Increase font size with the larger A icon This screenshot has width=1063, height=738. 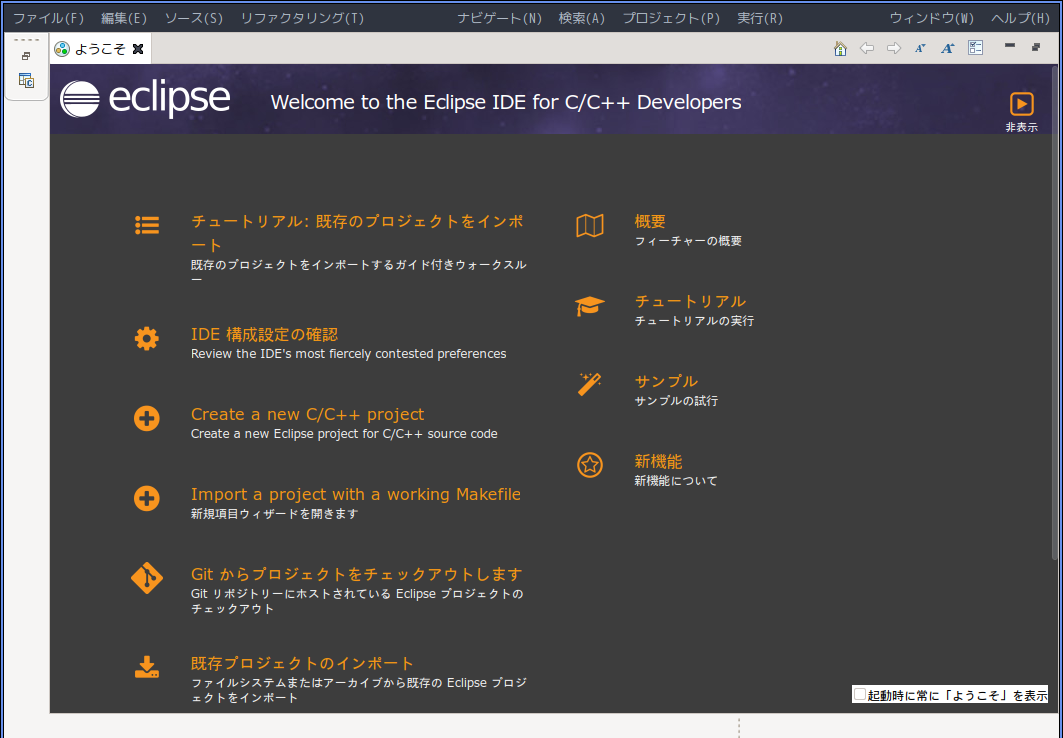click(948, 48)
